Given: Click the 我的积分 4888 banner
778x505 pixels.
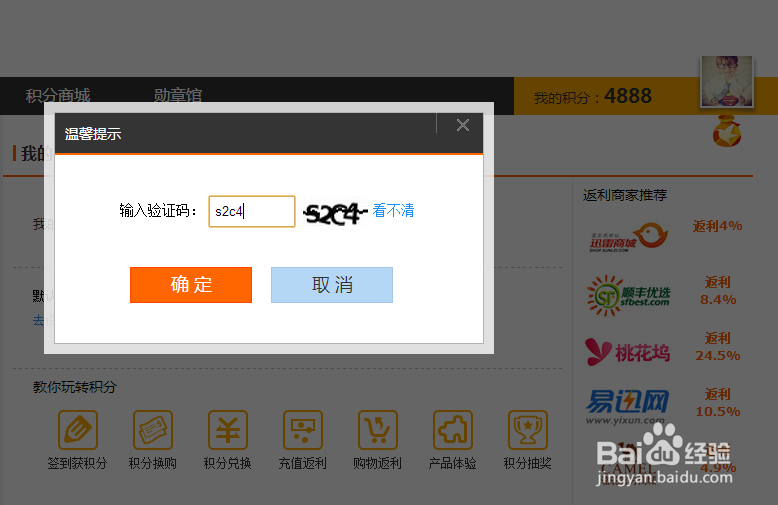Looking at the screenshot, I should coord(593,96).
